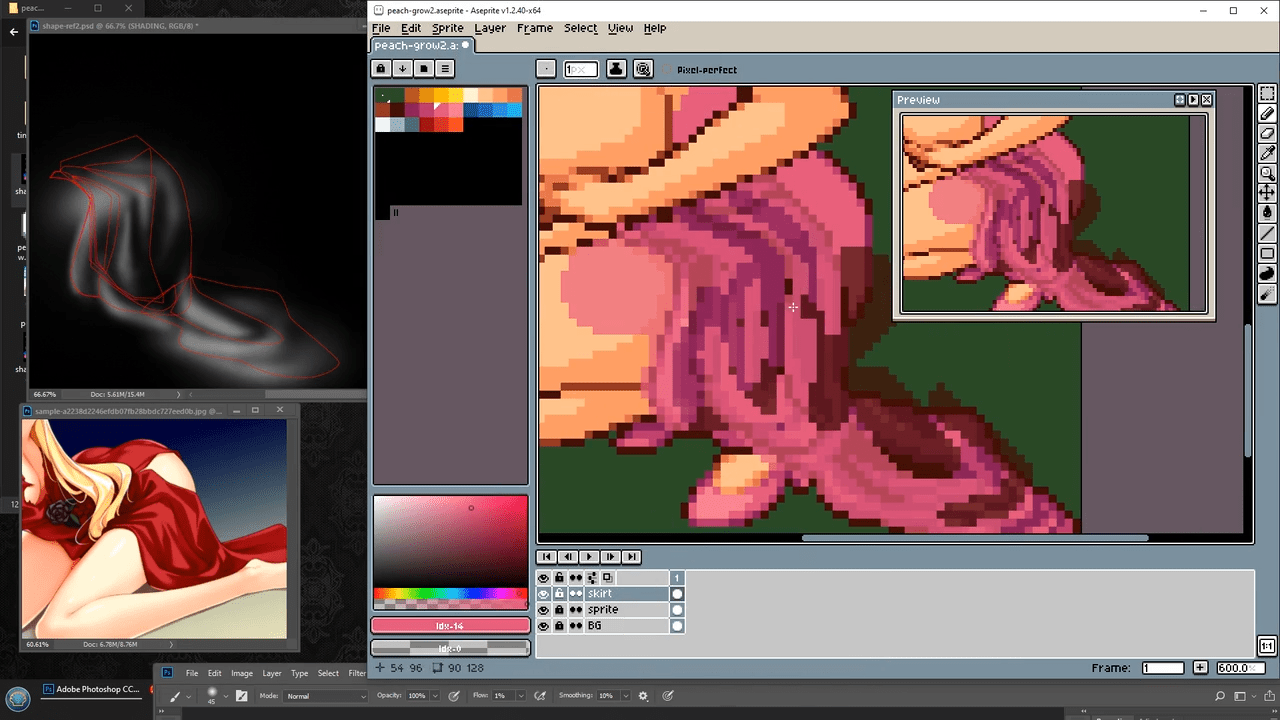Image resolution: width=1280 pixels, height=720 pixels.
Task: Activate the Zoom magnifier tool
Action: (x=1267, y=173)
